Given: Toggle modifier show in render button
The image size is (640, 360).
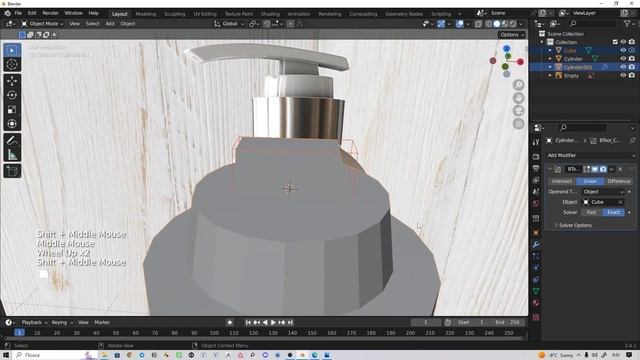Looking at the screenshot, I should pyautogui.click(x=603, y=169).
